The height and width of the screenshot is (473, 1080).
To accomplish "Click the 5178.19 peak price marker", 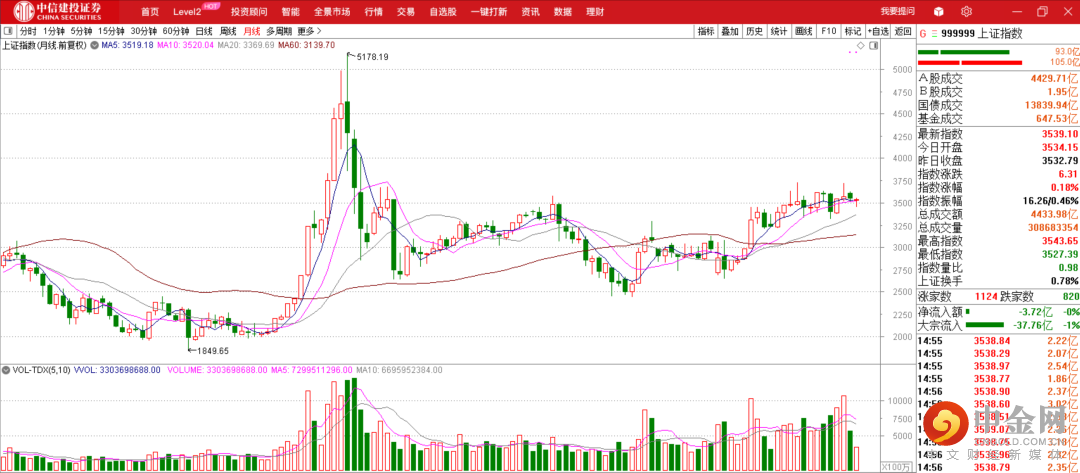I will coord(372,57).
